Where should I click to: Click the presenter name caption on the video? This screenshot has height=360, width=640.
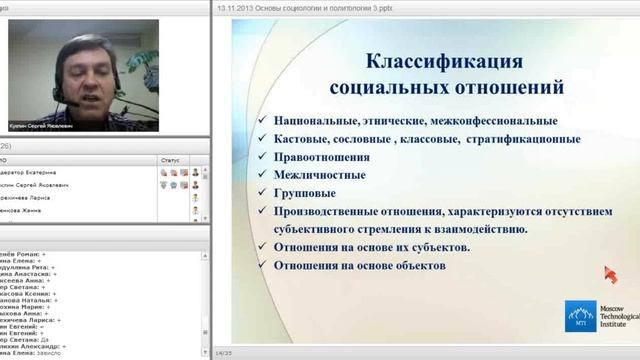pos(41,126)
